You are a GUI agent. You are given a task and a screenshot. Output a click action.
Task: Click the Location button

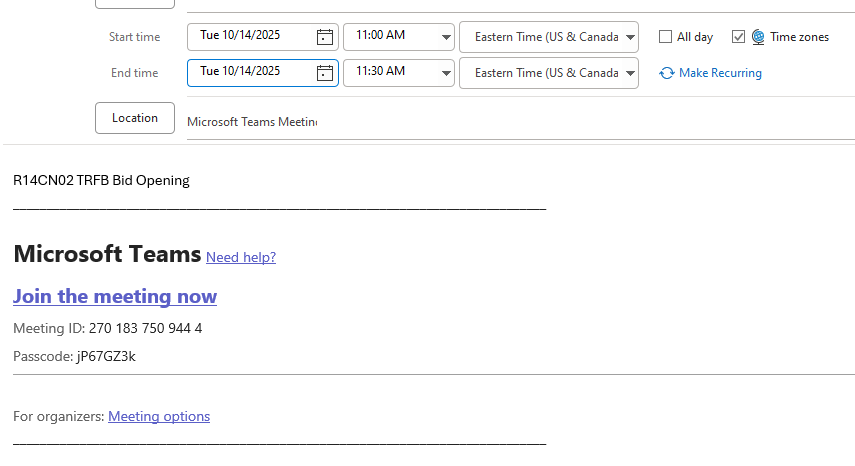[135, 118]
